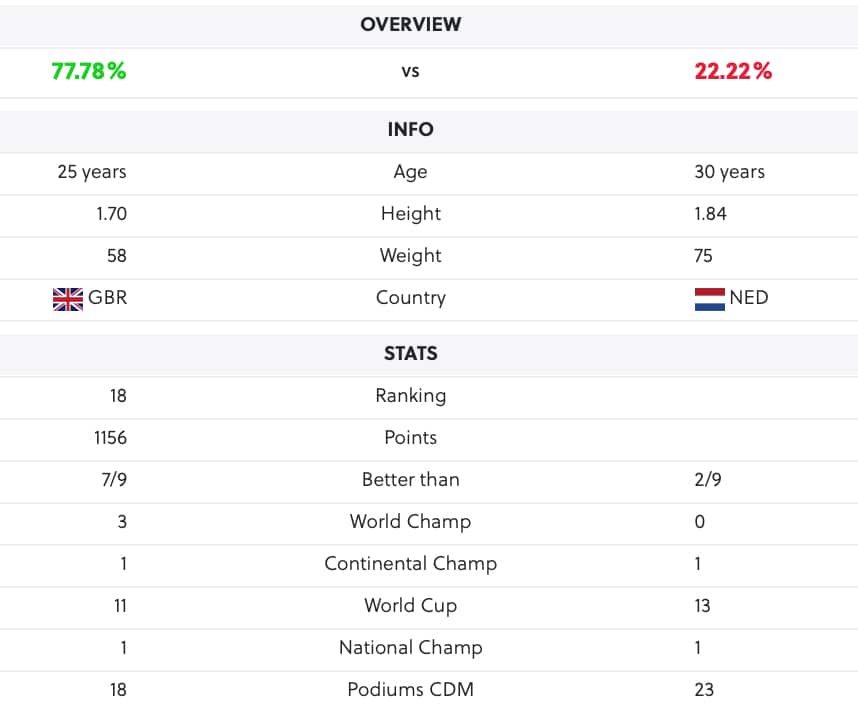Select the World Cup row label
The height and width of the screenshot is (711, 858).
coord(410,606)
